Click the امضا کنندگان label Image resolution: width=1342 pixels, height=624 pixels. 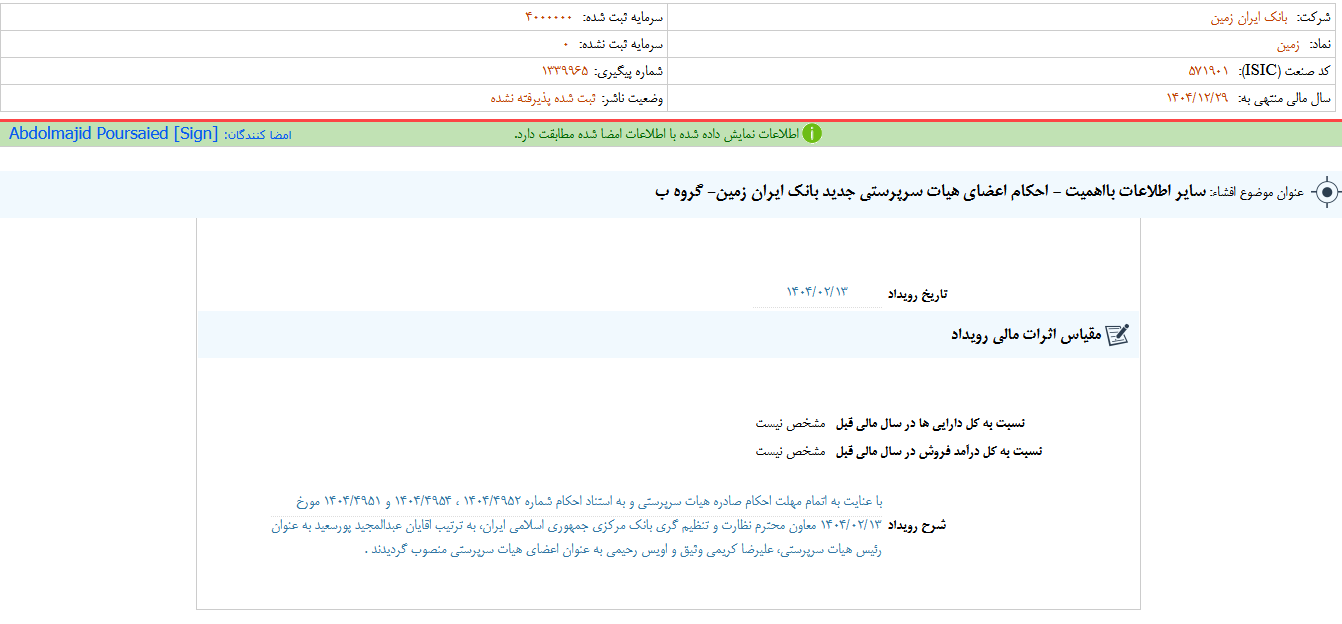[x=258, y=134]
